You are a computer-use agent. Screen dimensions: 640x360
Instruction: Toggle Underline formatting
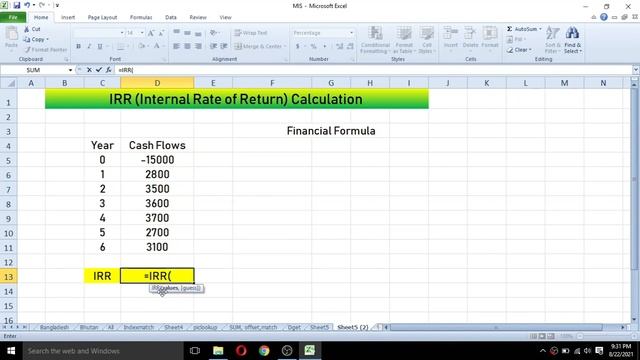(100, 47)
